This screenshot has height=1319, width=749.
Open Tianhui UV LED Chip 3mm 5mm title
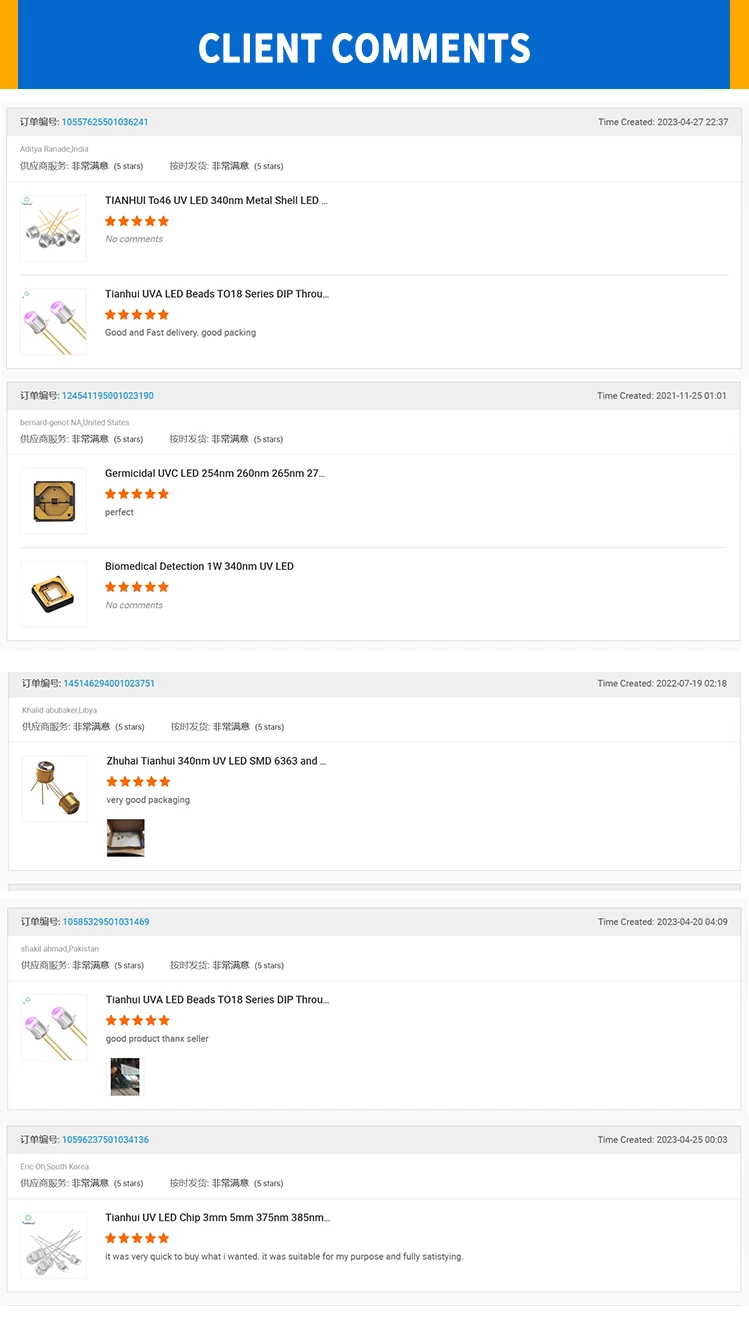tap(217, 1218)
